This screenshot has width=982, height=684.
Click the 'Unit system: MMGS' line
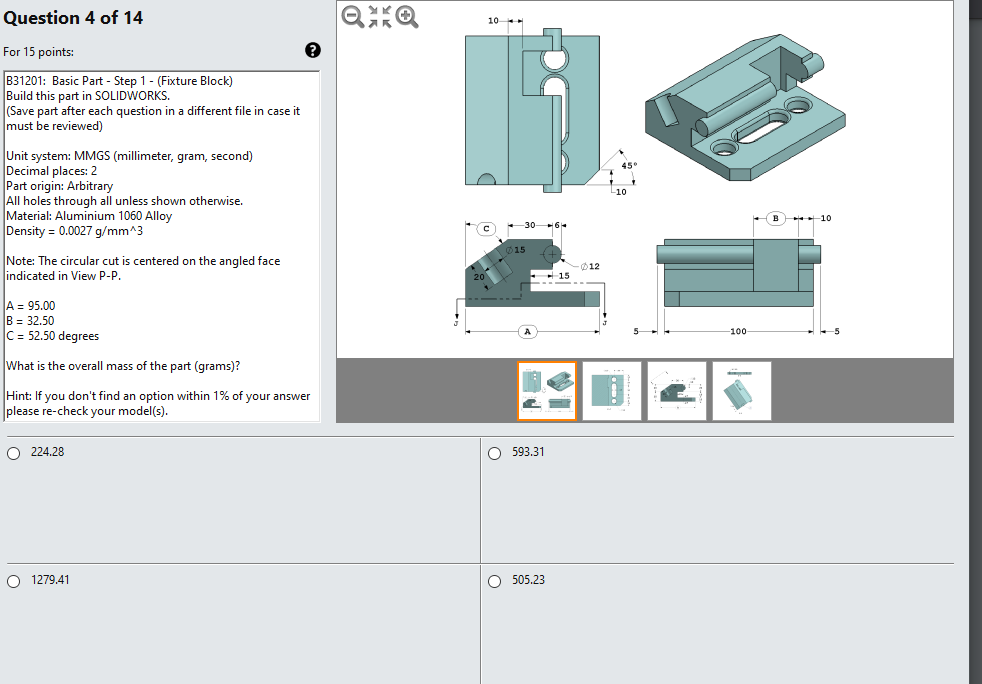point(130,155)
